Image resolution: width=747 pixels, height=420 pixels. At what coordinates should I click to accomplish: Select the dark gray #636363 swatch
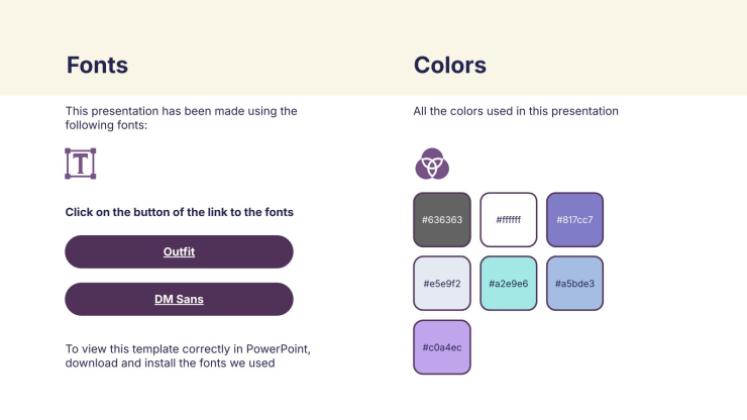coord(441,219)
